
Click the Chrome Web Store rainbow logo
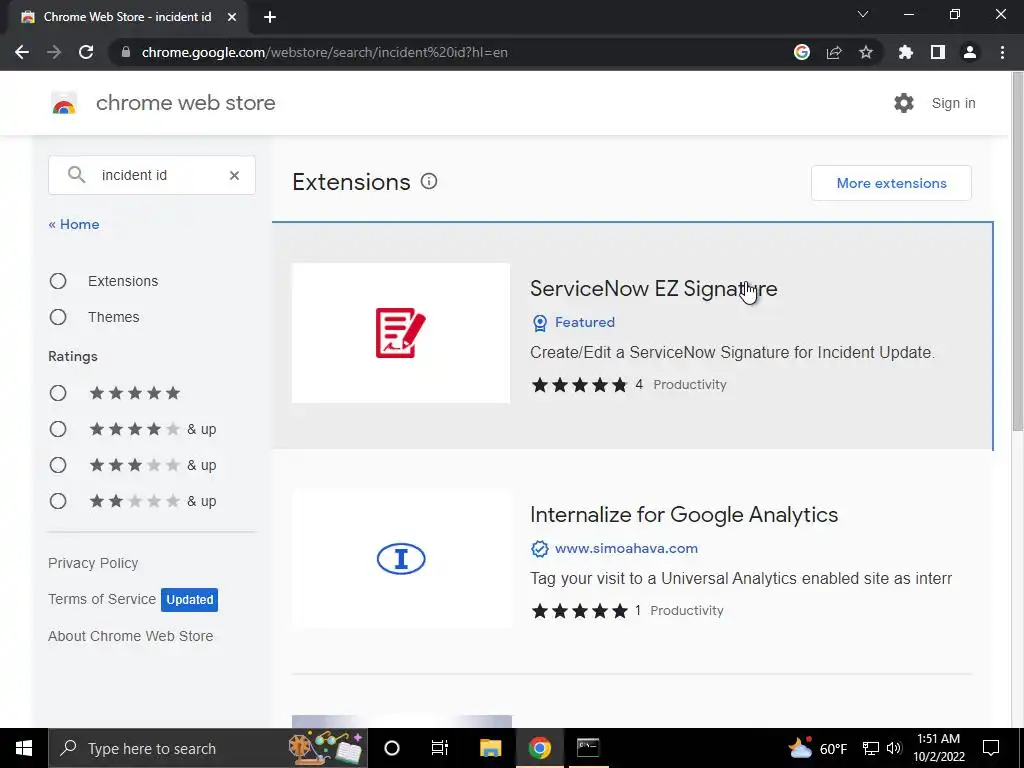[64, 103]
